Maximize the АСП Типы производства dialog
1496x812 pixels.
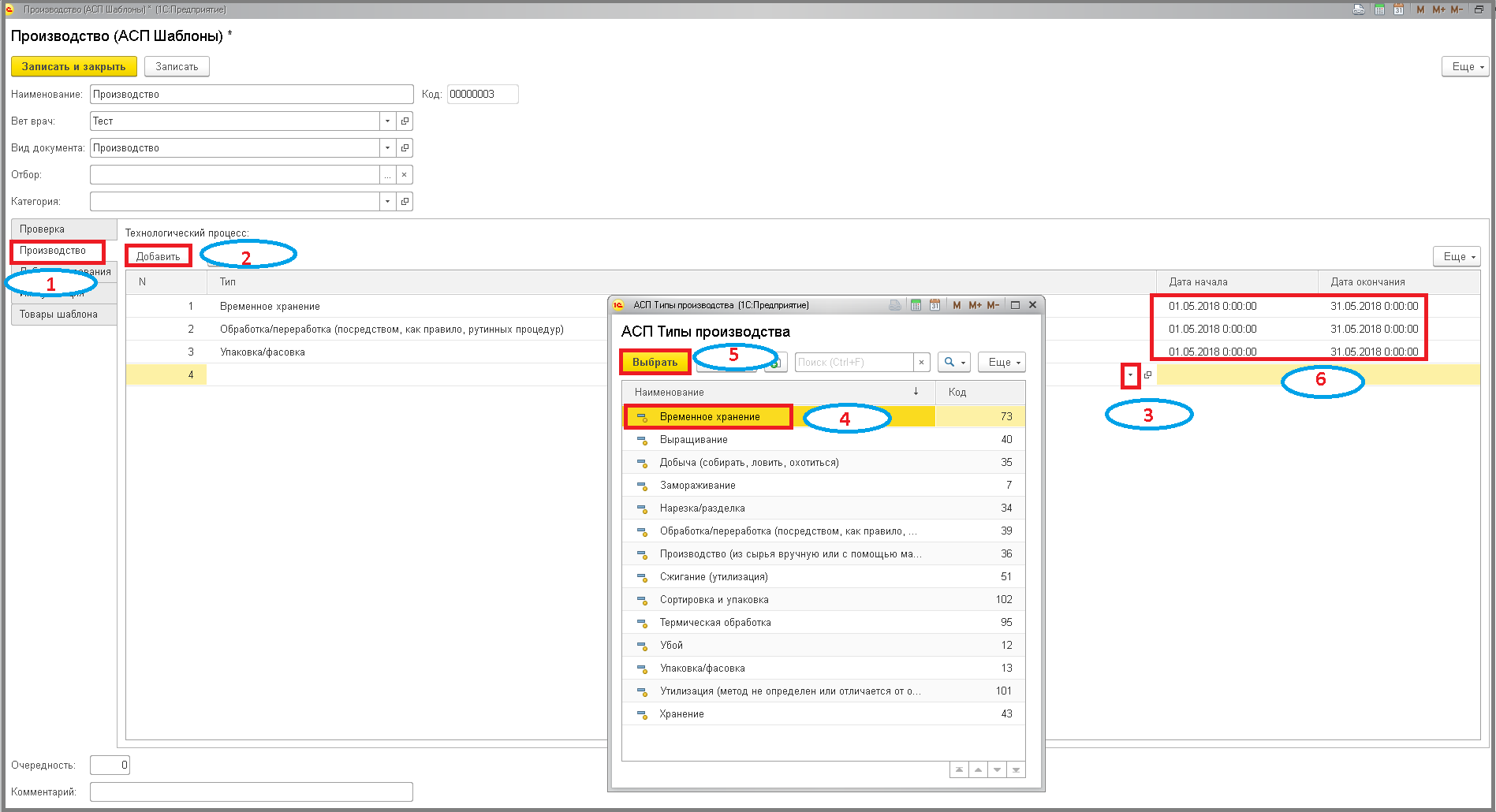click(1016, 305)
